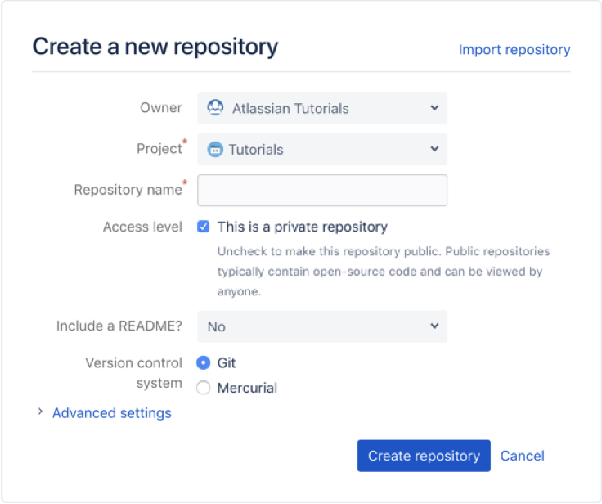The width and height of the screenshot is (602, 504).
Task: Click the "This is a private repository" label
Action: [303, 227]
